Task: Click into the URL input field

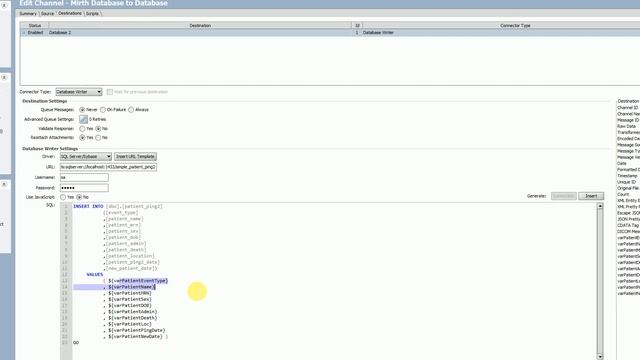Action: click(x=108, y=167)
